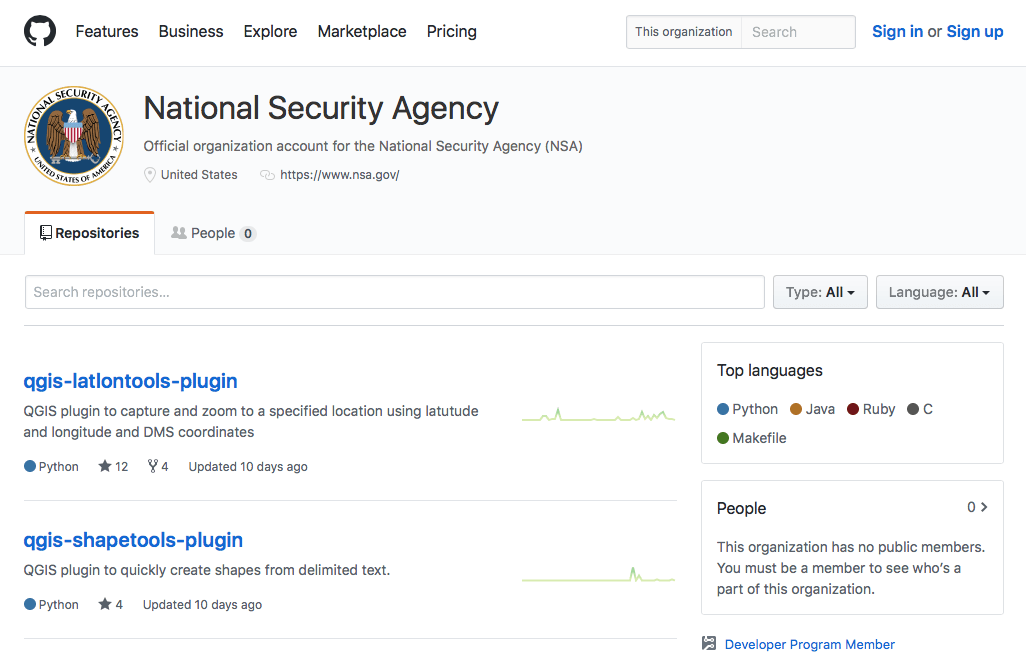This screenshot has height=665, width=1026.
Task: Open the qgis-shapetools-plugin repository
Action: (x=133, y=540)
